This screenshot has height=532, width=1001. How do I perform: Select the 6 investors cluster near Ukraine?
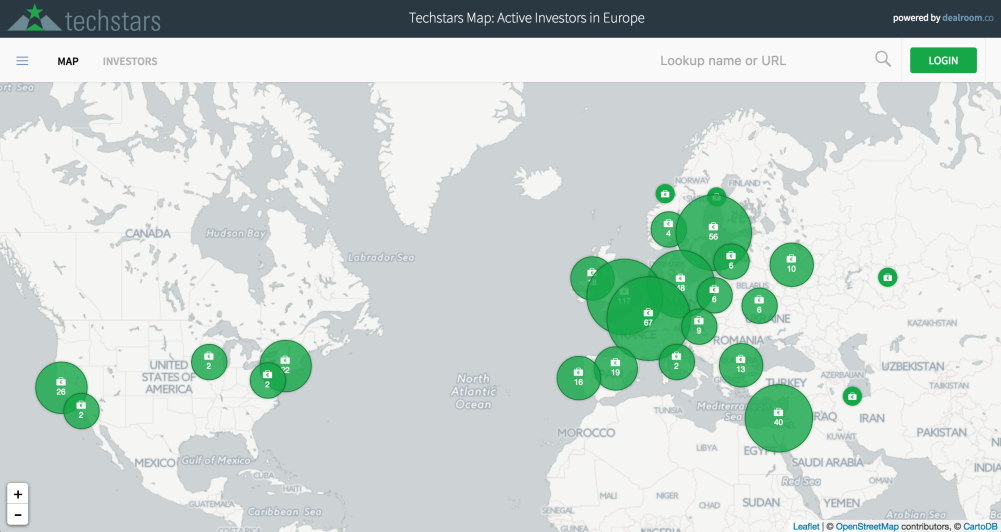pyautogui.click(x=759, y=305)
